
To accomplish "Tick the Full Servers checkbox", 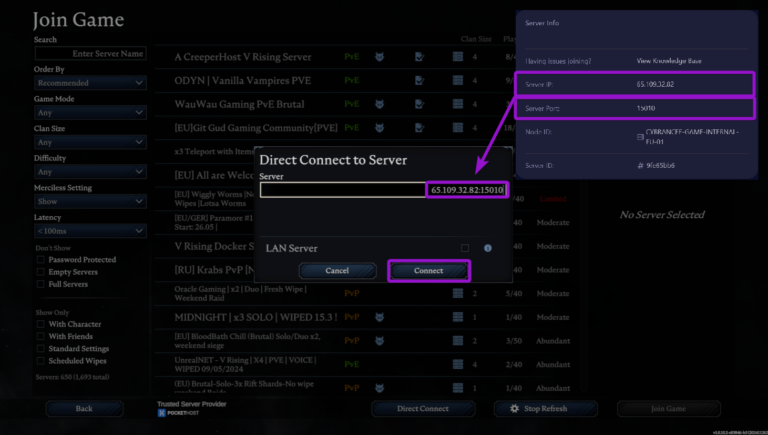I will tap(41, 284).
